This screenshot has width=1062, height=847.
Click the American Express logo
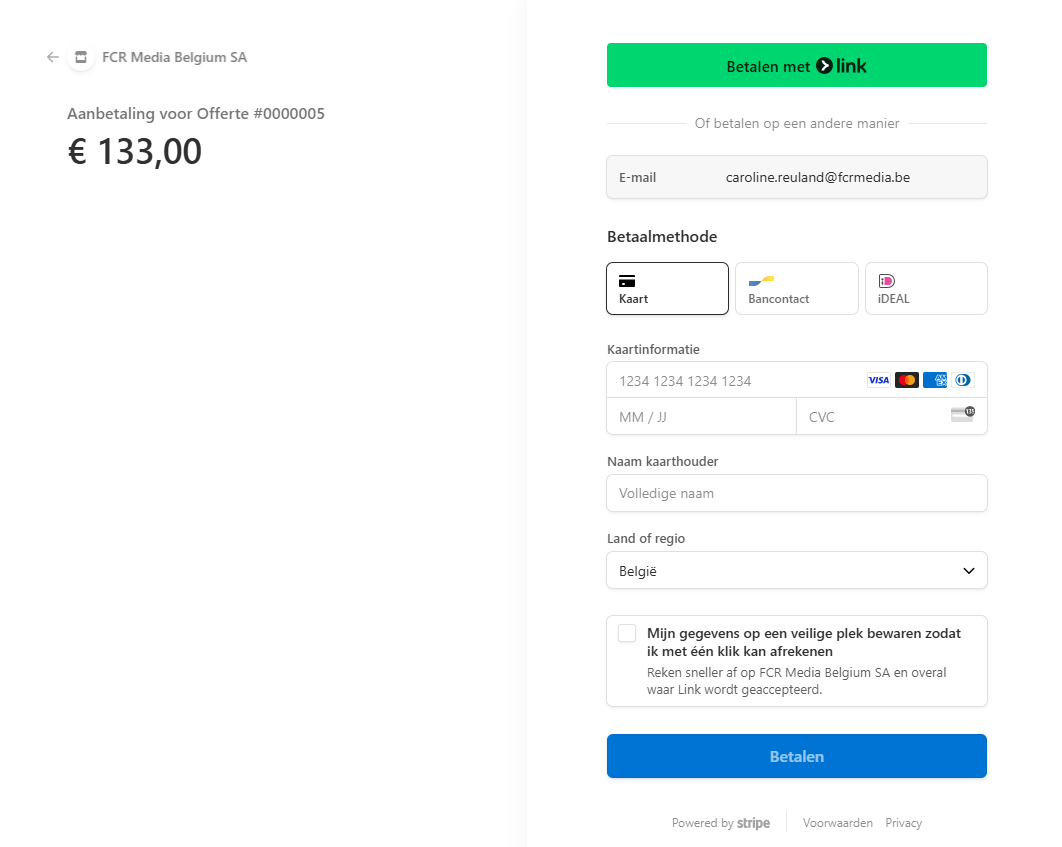point(935,381)
